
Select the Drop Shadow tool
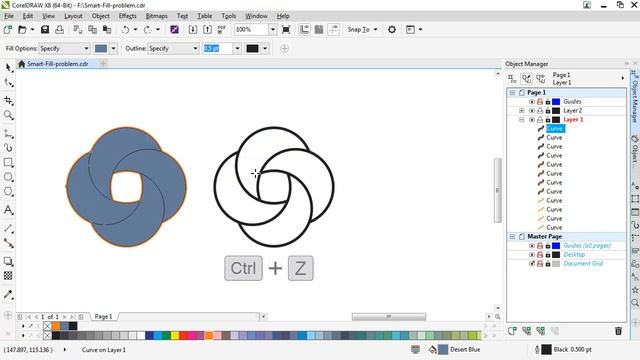point(8,261)
